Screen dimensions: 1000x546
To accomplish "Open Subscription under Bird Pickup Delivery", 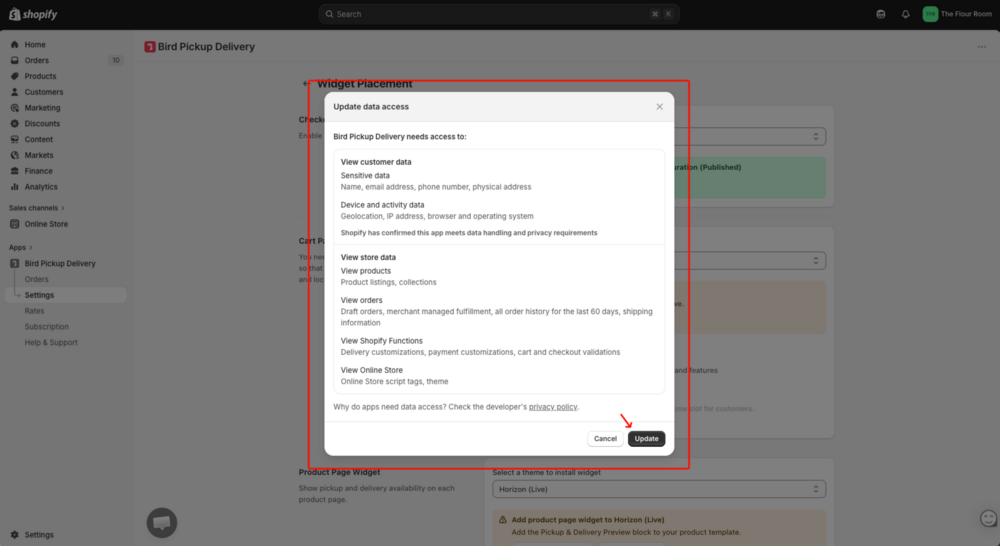I will [x=47, y=327].
